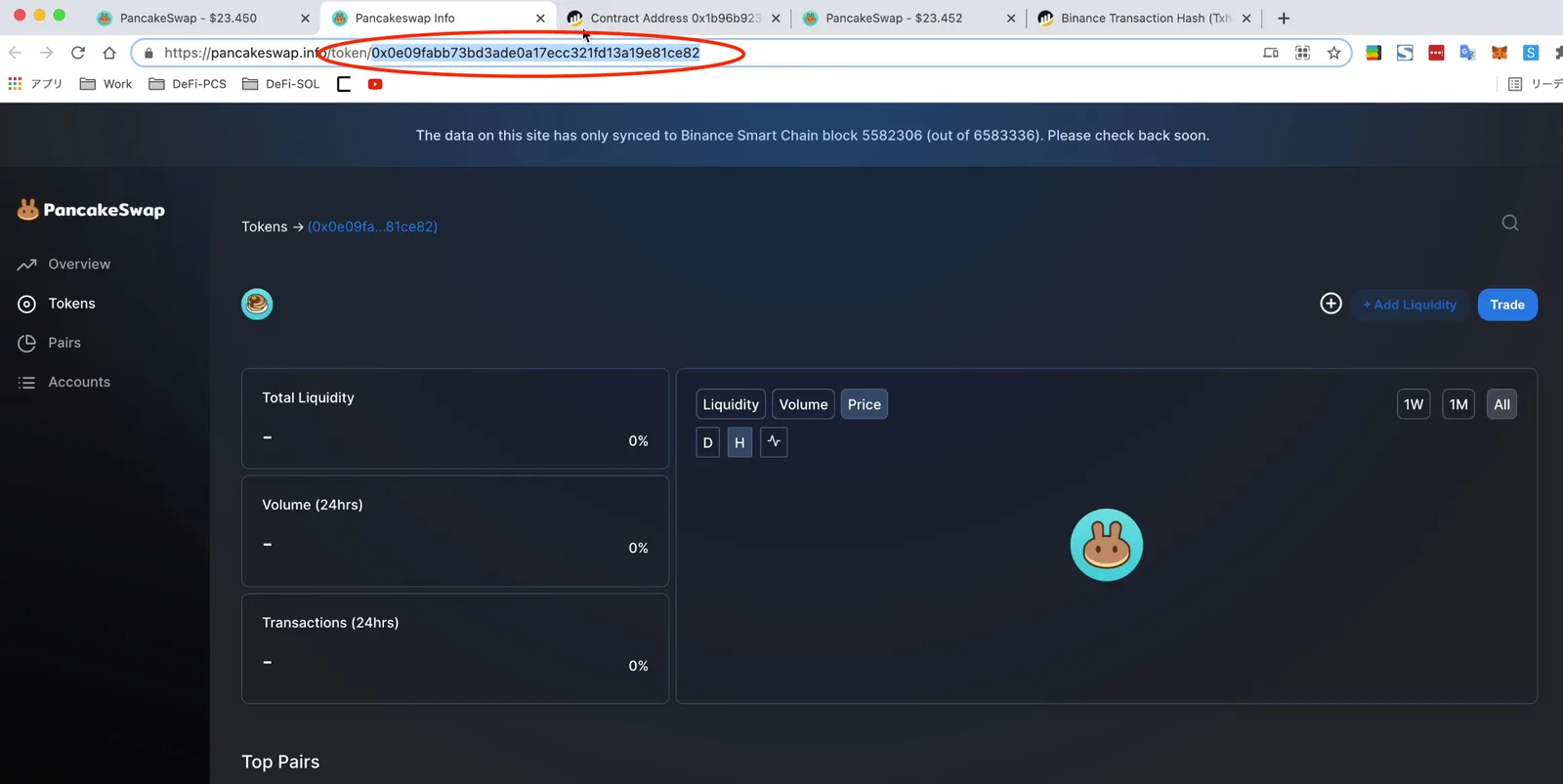Viewport: 1563px width, 784px height.
Task: Open the new tab plus button
Action: pyautogui.click(x=1284, y=18)
